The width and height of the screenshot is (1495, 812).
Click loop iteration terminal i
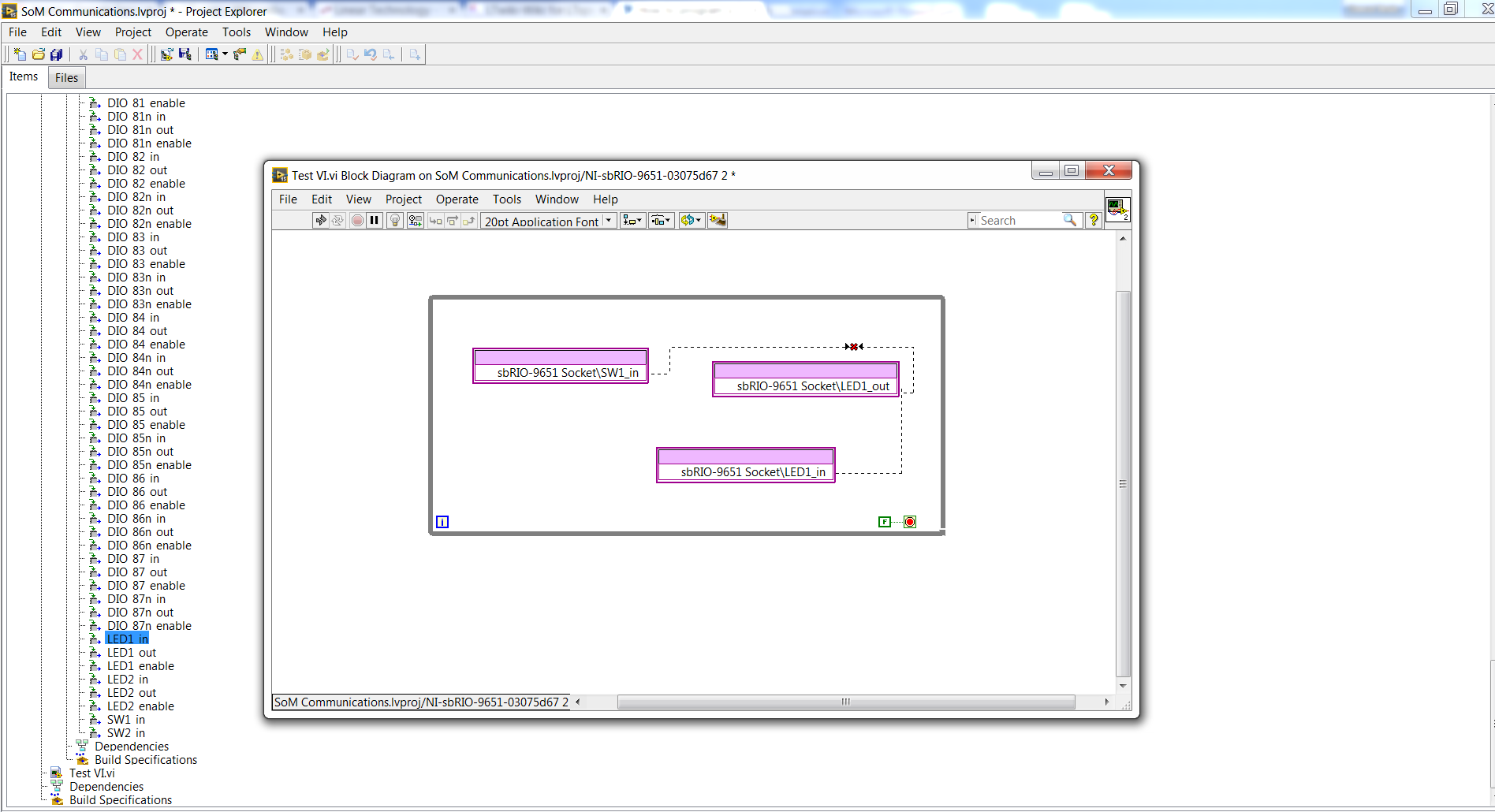[442, 522]
